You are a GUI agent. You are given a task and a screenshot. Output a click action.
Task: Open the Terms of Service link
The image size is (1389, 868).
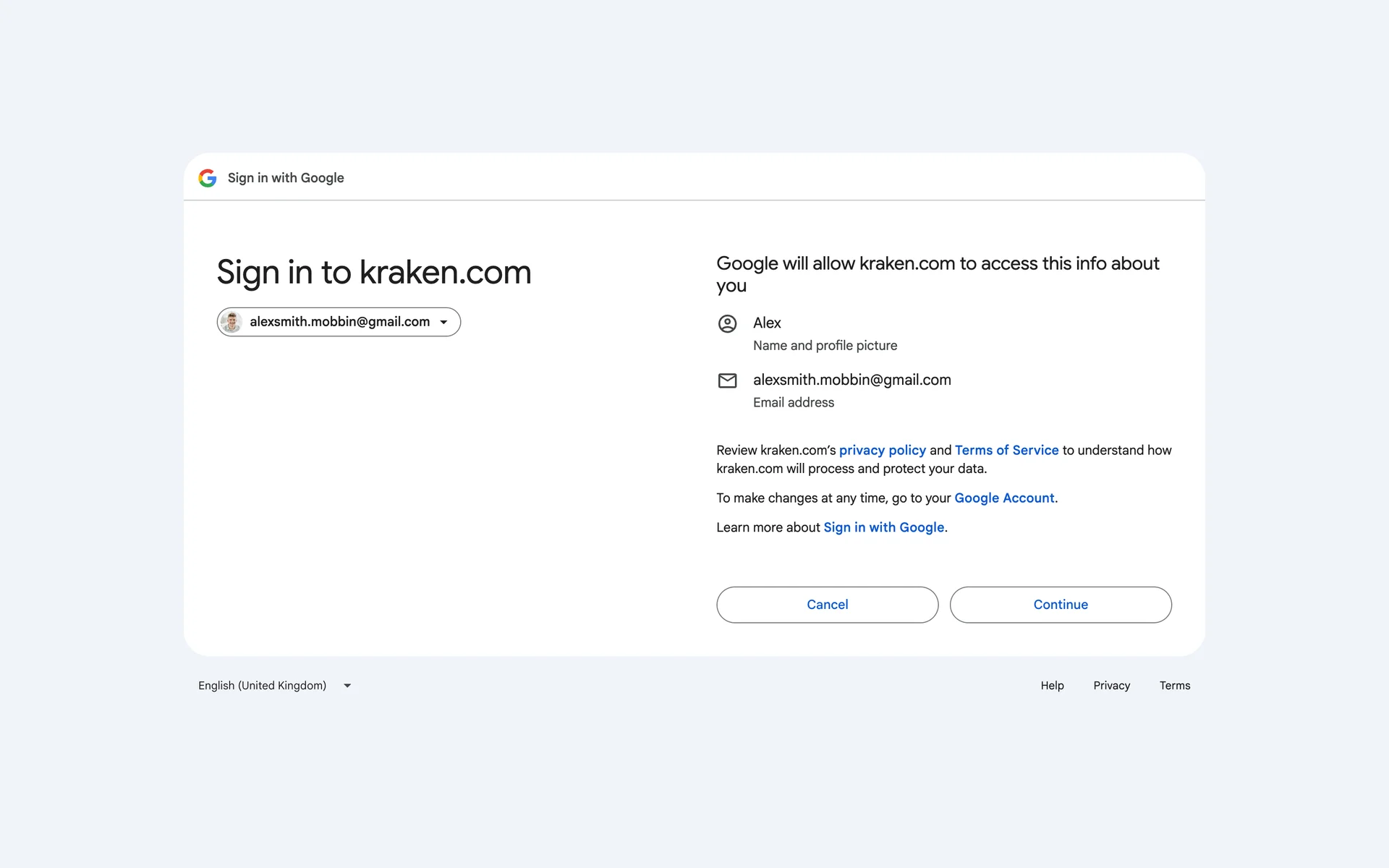pos(1006,450)
